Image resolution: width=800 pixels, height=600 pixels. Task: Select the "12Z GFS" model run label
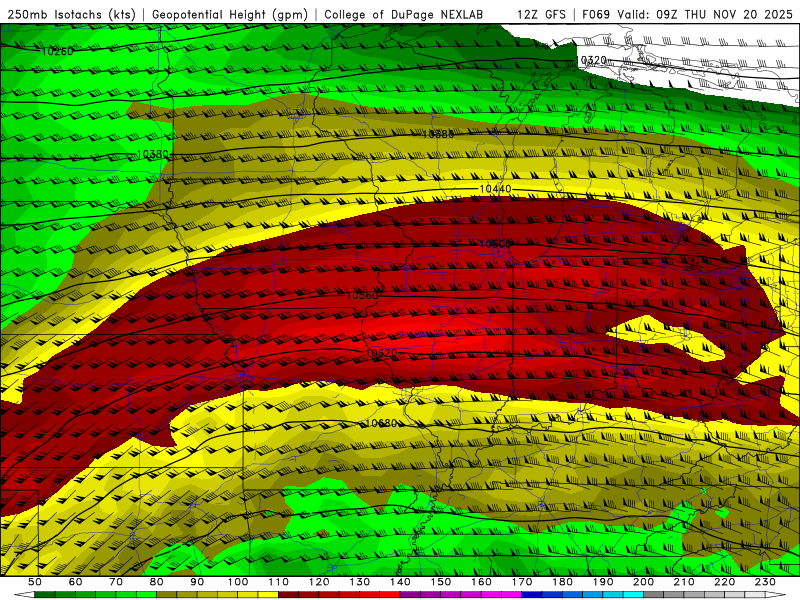click(541, 15)
